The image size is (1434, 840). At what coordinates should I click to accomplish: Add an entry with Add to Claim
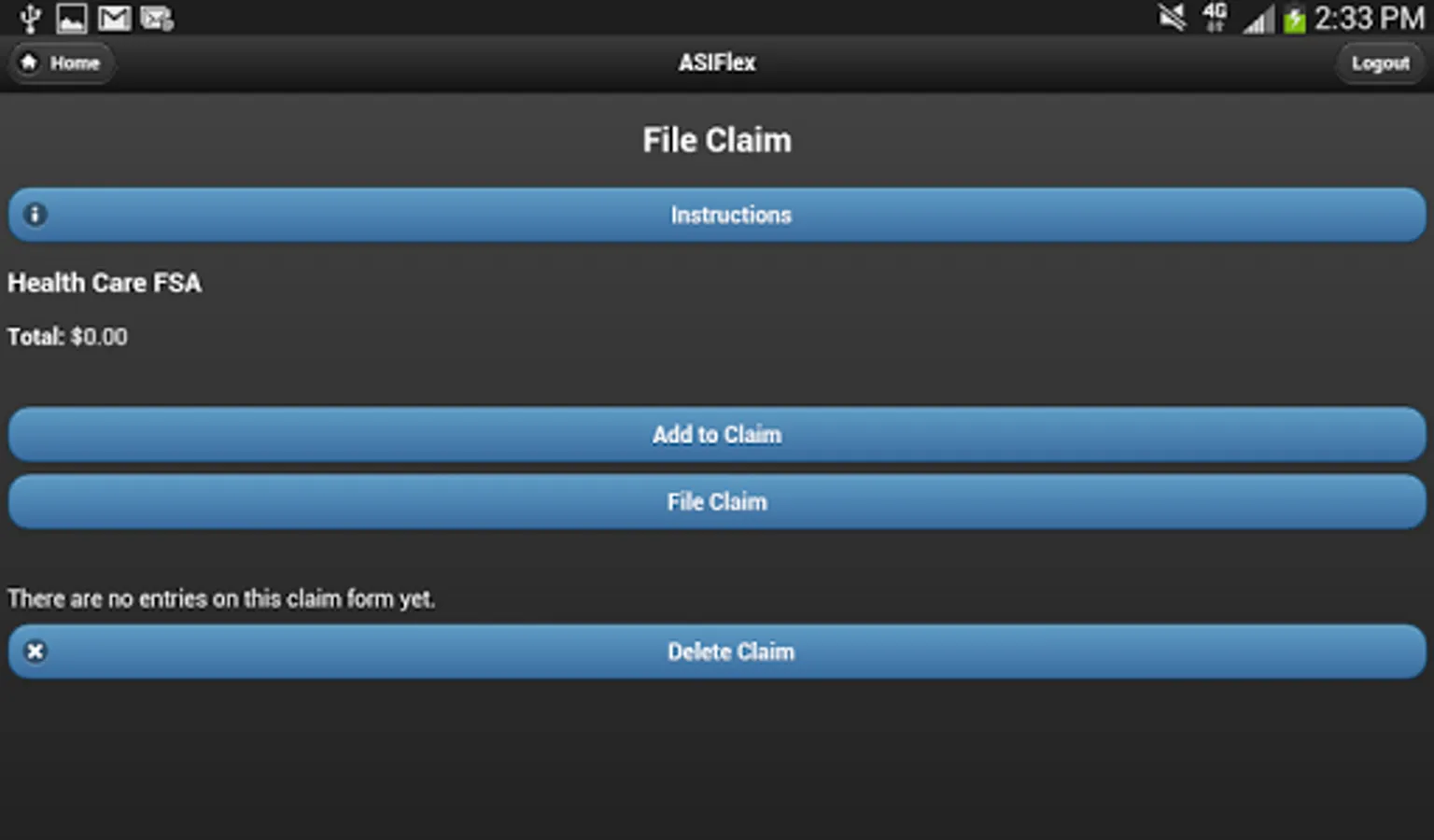click(x=717, y=434)
